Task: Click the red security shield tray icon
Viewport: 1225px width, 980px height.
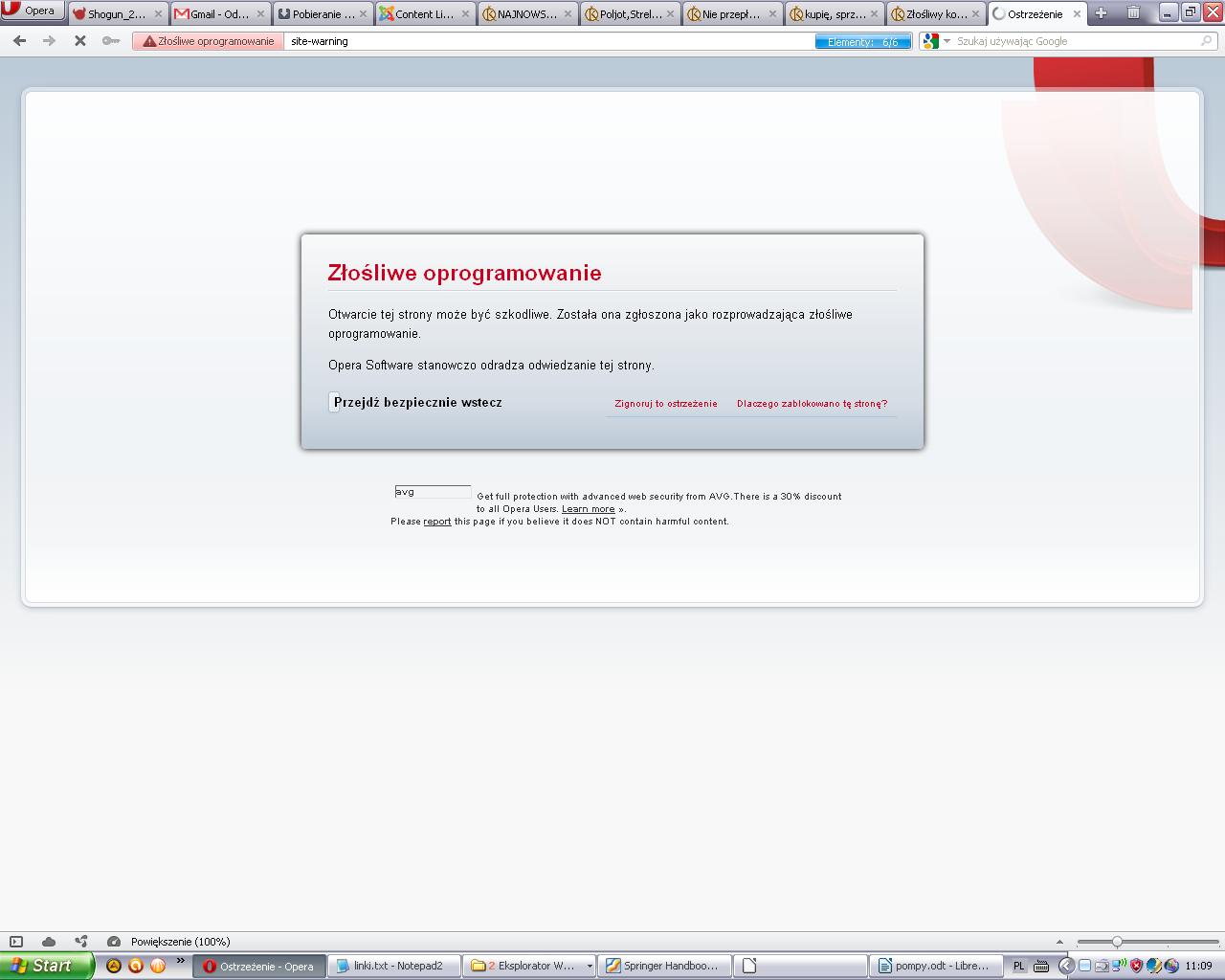Action: (1136, 966)
